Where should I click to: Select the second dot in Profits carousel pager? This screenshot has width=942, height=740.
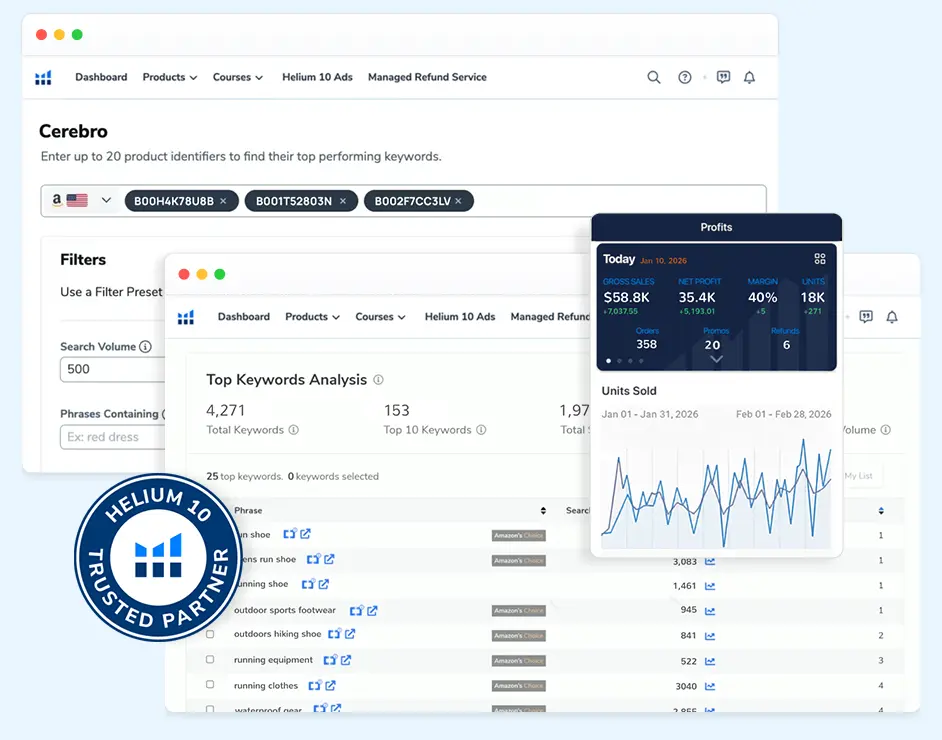point(619,361)
